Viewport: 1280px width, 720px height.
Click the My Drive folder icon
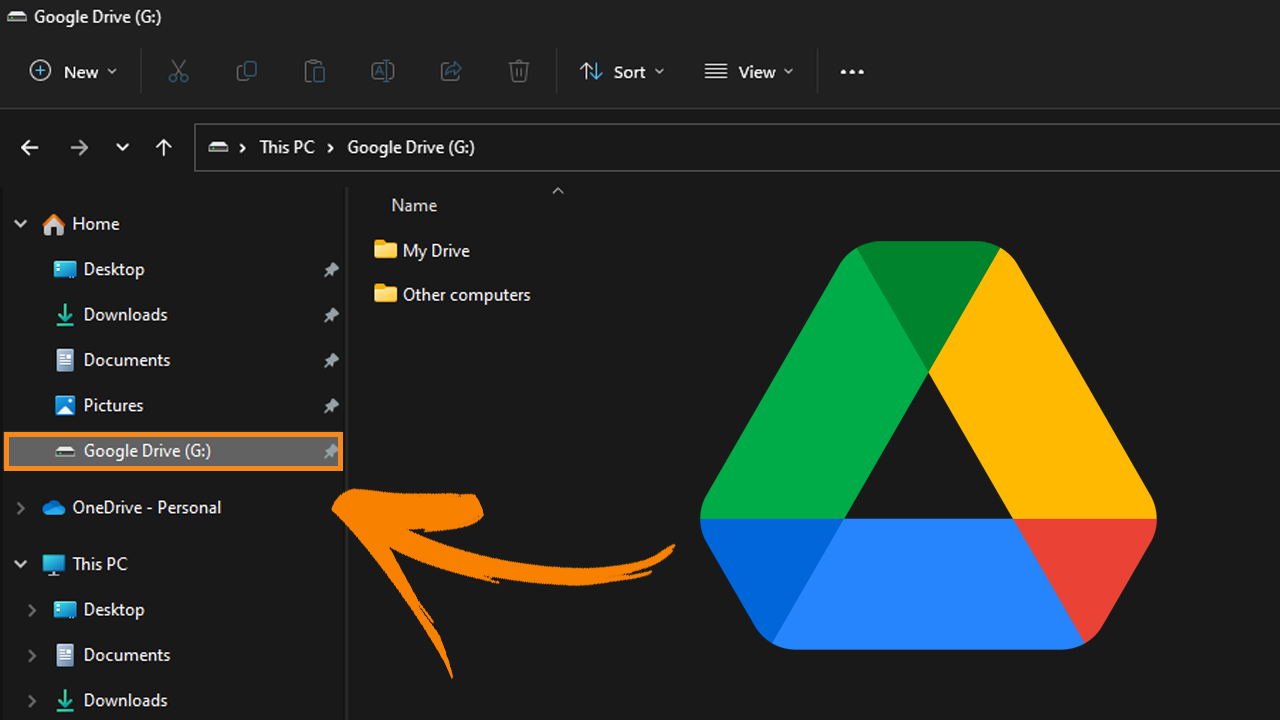385,249
